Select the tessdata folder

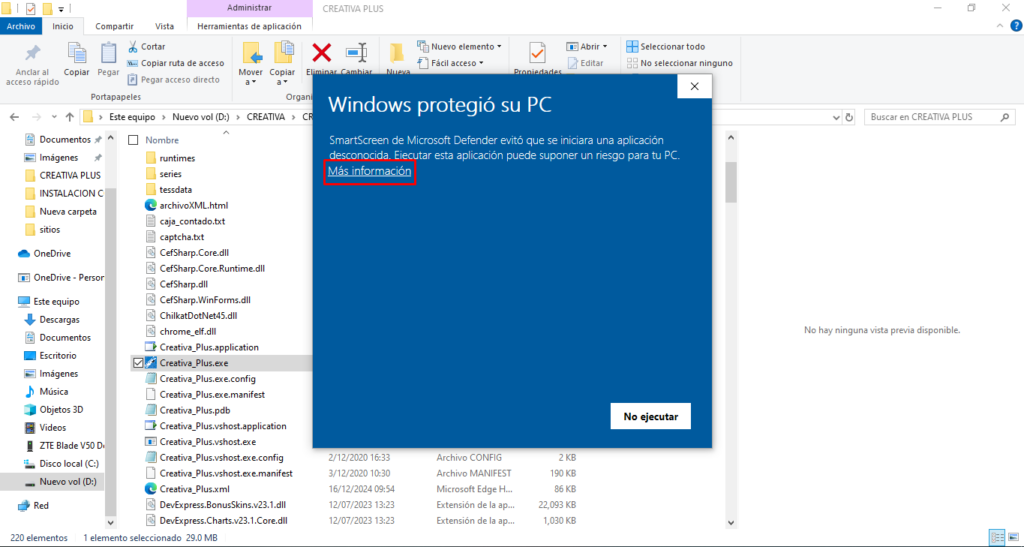tap(176, 189)
